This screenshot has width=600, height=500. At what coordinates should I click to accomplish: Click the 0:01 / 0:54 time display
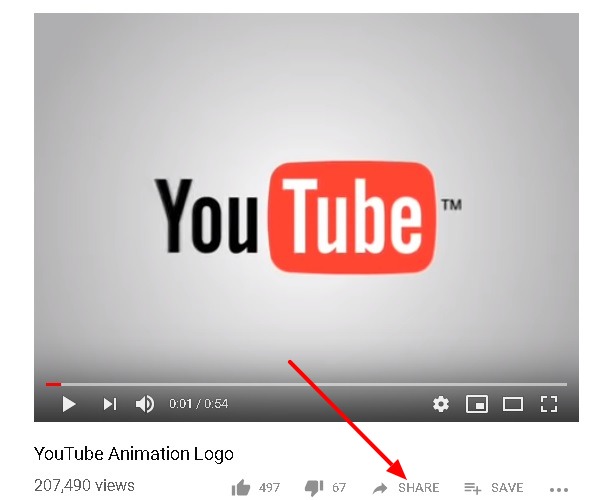199,404
